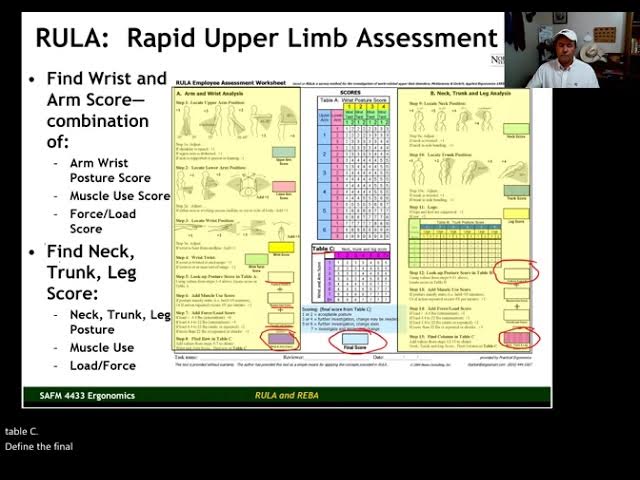
Task: Click 'RULA and REBA' footer text
Action: click(x=287, y=396)
